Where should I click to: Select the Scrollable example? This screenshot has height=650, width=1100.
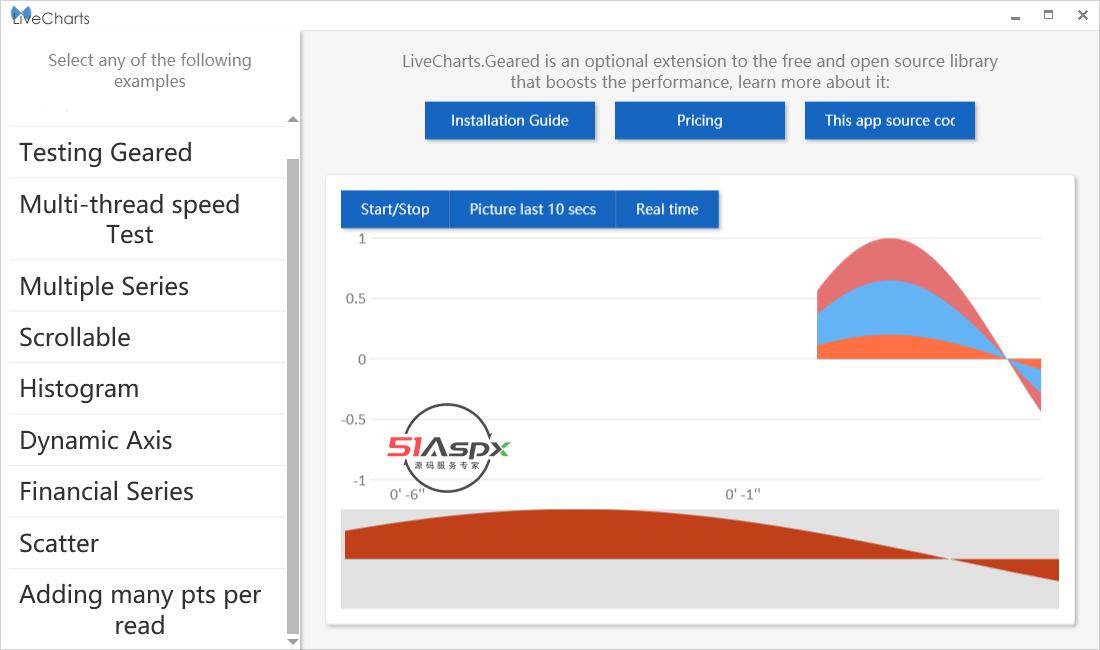[147, 337]
